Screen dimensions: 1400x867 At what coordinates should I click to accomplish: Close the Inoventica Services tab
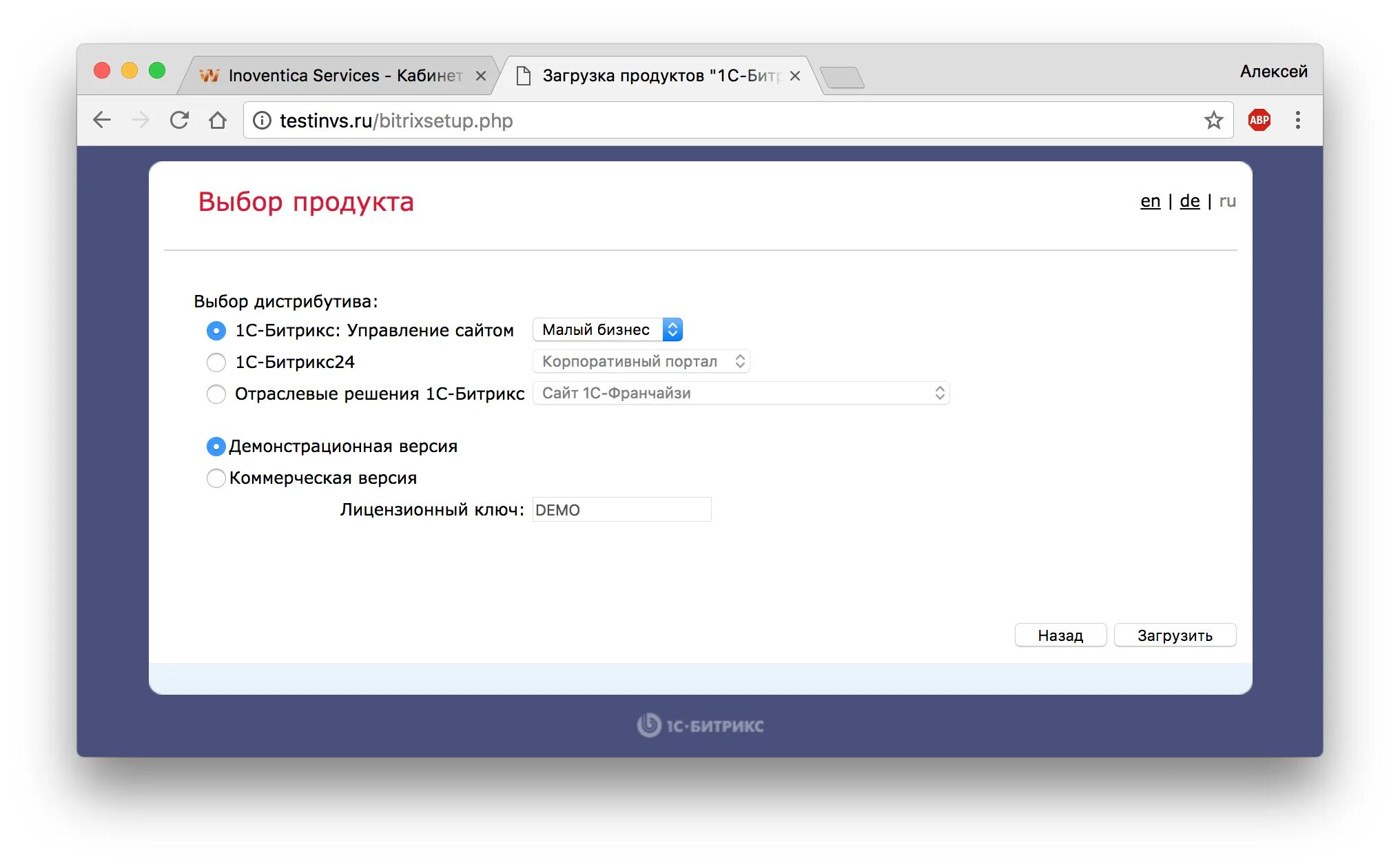tap(481, 76)
